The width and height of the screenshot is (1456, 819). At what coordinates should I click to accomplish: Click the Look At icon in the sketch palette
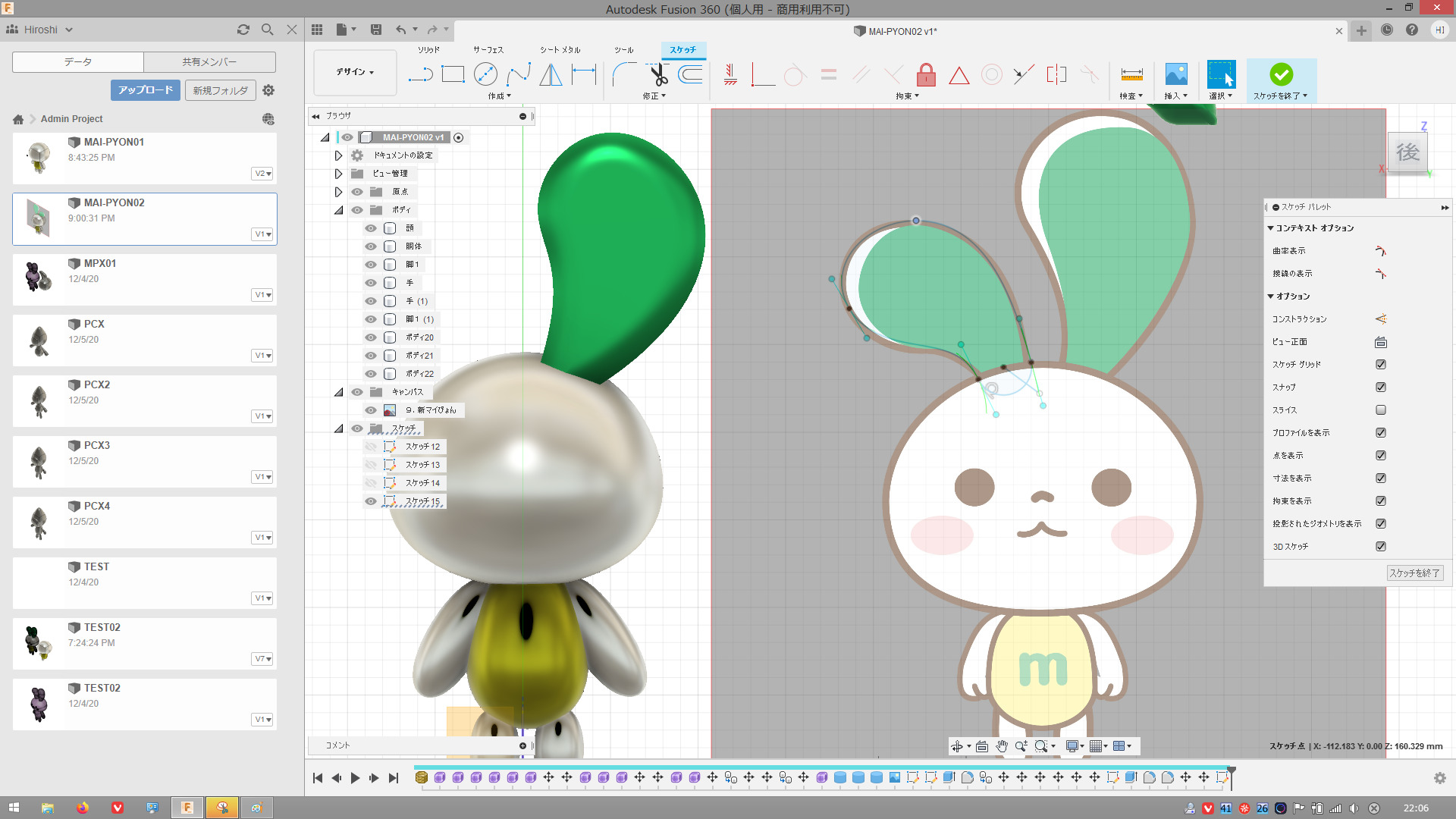pyautogui.click(x=1380, y=342)
